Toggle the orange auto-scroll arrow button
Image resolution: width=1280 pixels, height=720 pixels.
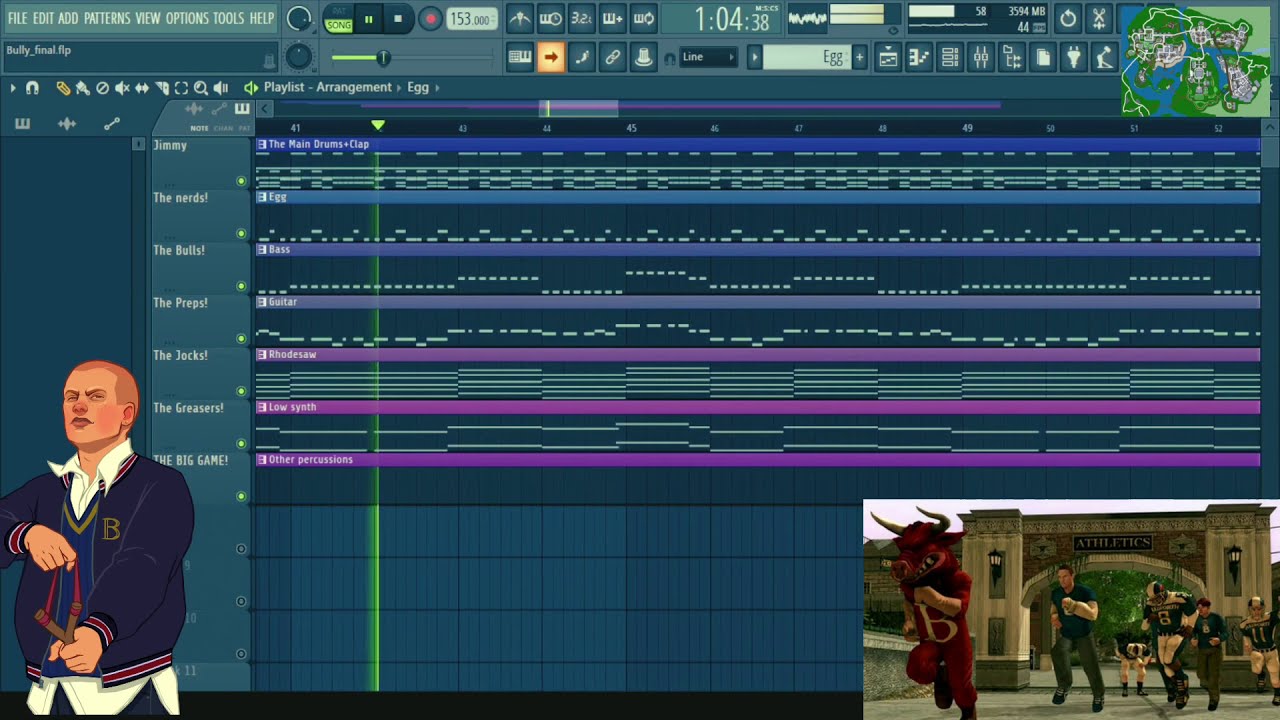pyautogui.click(x=550, y=57)
